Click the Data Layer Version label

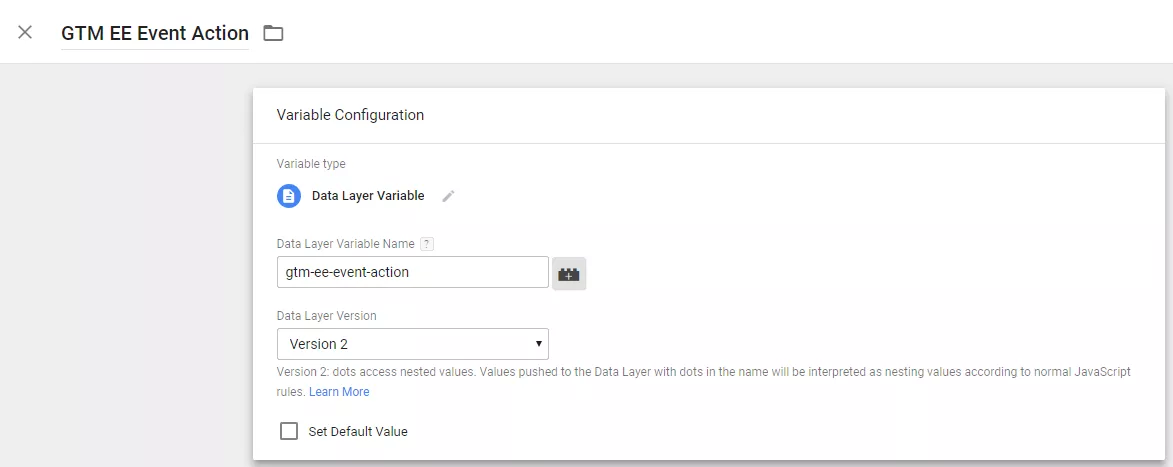(327, 316)
